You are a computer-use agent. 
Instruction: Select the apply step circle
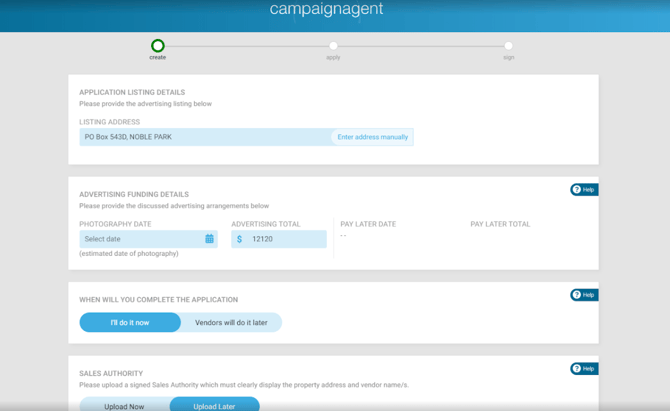pos(333,46)
